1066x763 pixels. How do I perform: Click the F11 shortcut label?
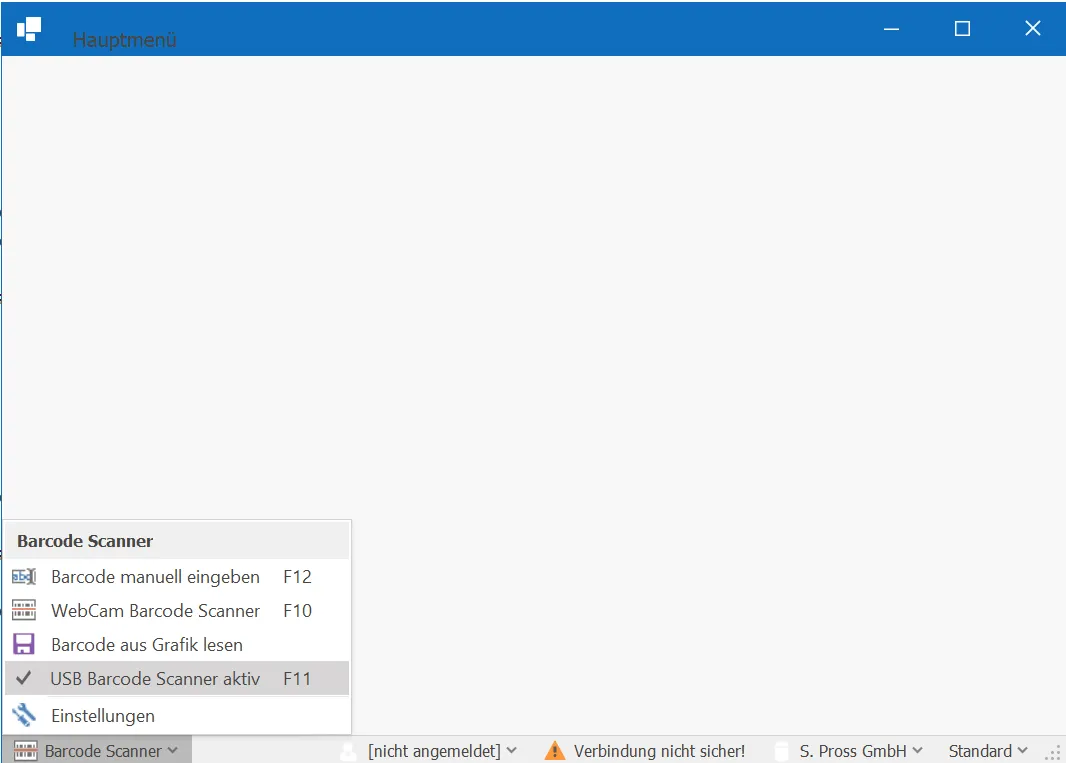(x=297, y=679)
